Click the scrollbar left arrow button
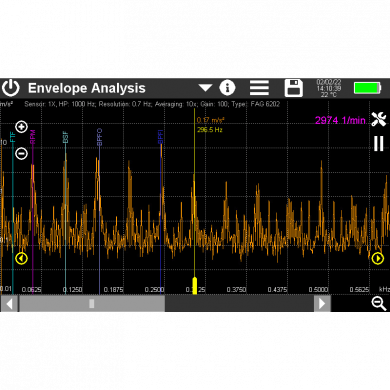The height and width of the screenshot is (390, 390). click(9, 304)
